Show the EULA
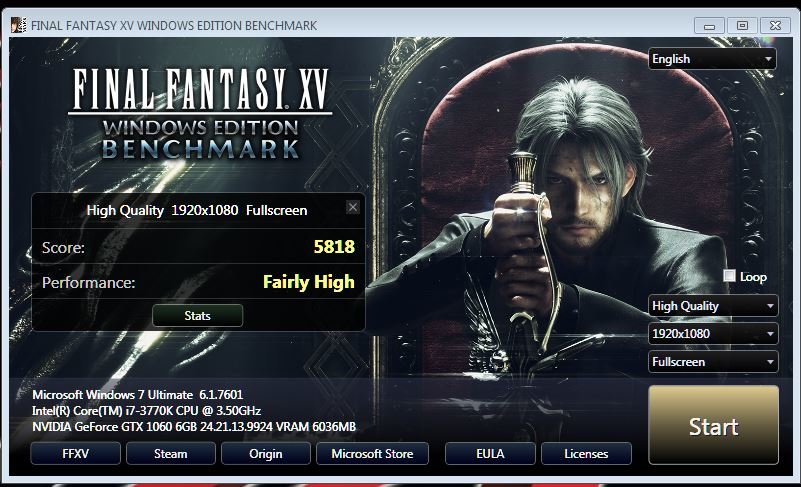The image size is (801, 487). pos(490,453)
